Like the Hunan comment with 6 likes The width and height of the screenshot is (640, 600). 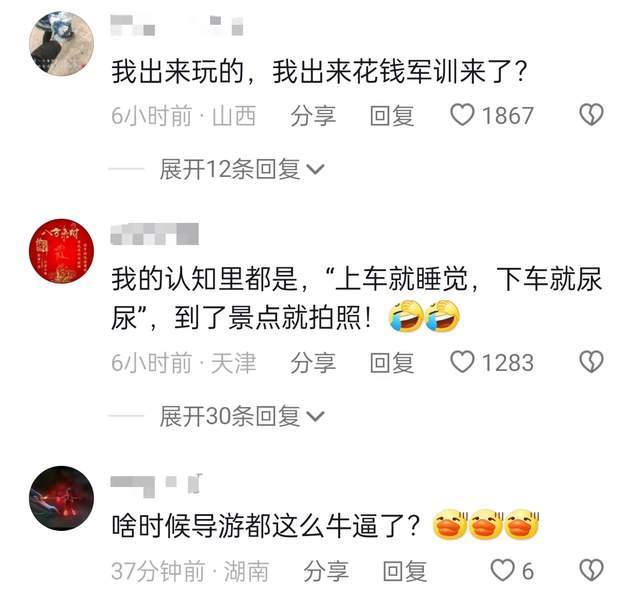tap(502, 570)
